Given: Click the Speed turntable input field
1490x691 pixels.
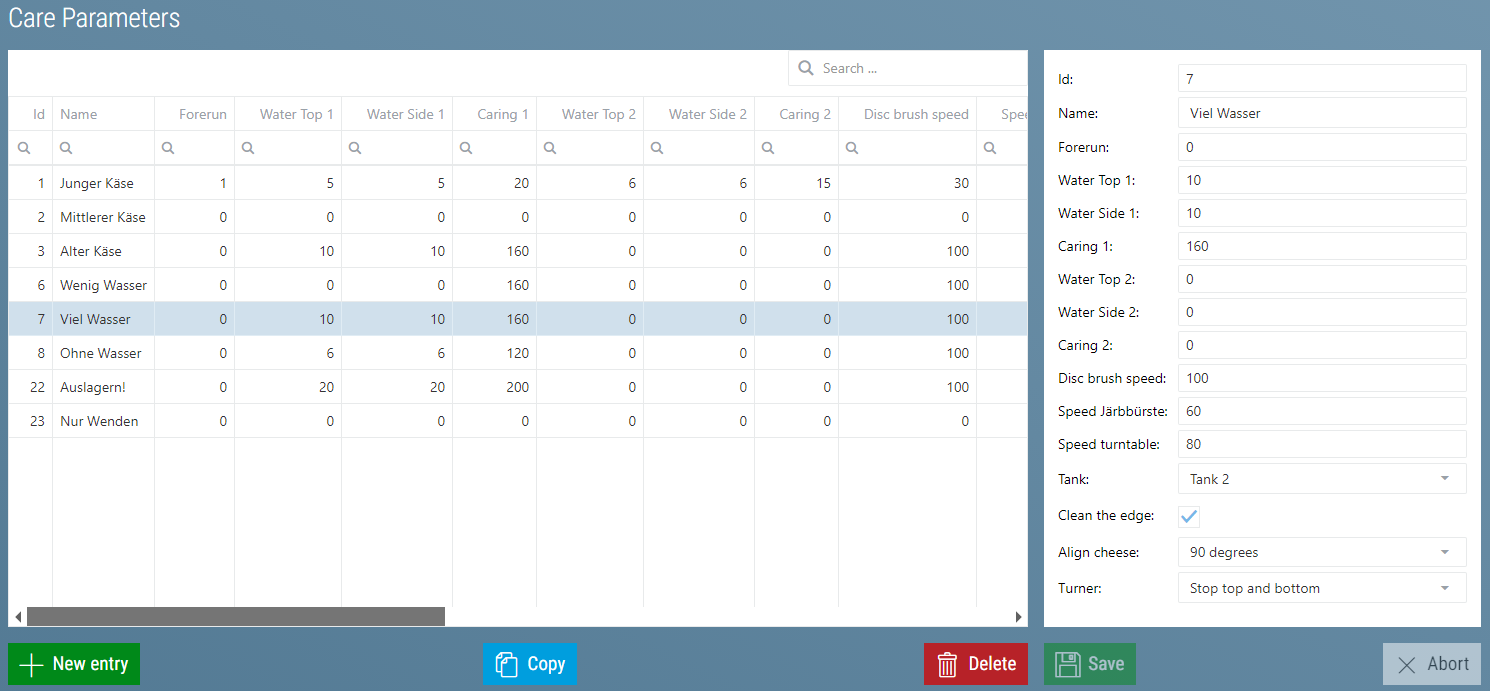Looking at the screenshot, I should click(1321, 444).
